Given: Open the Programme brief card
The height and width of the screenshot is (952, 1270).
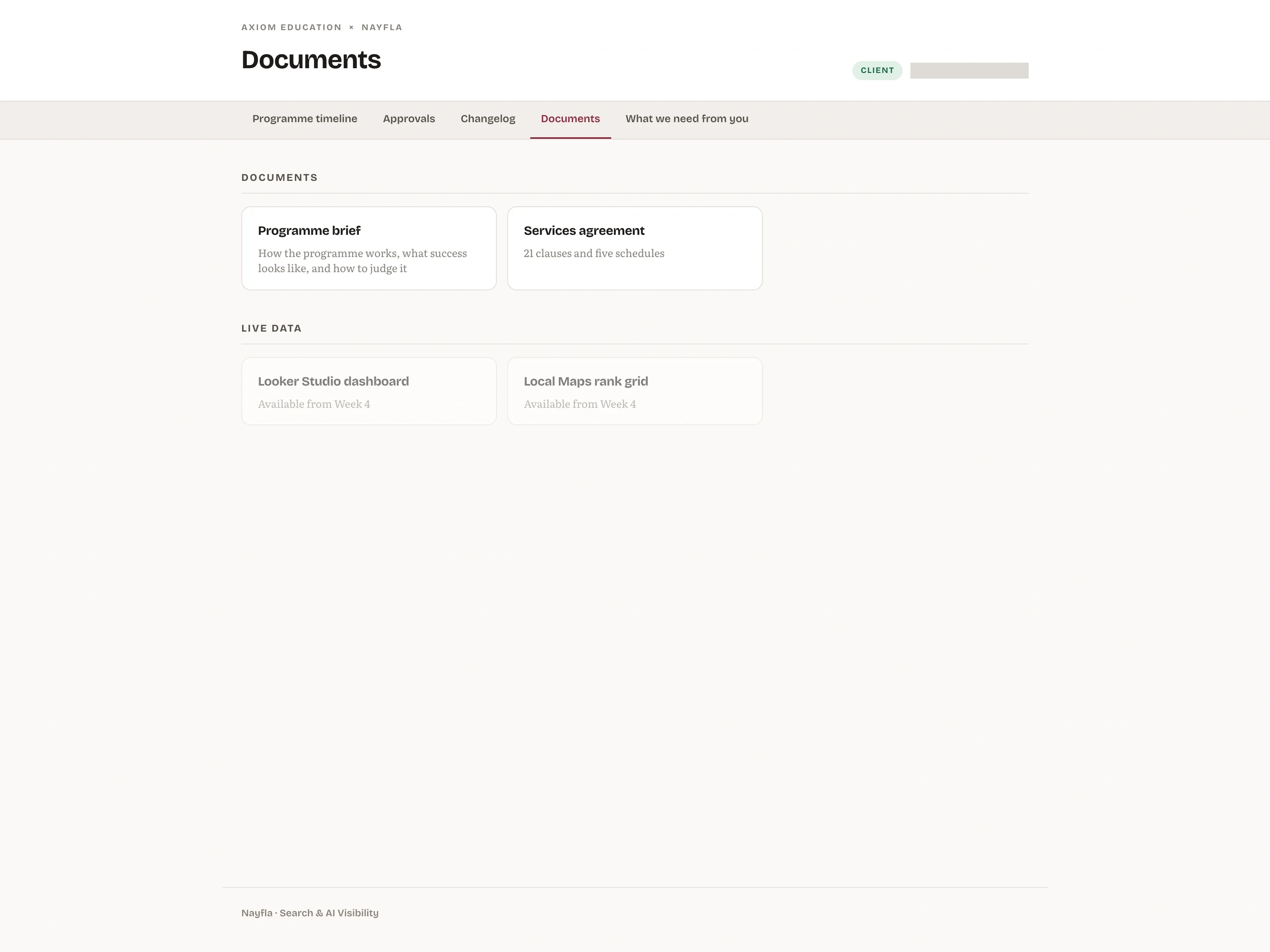Looking at the screenshot, I should click(369, 248).
